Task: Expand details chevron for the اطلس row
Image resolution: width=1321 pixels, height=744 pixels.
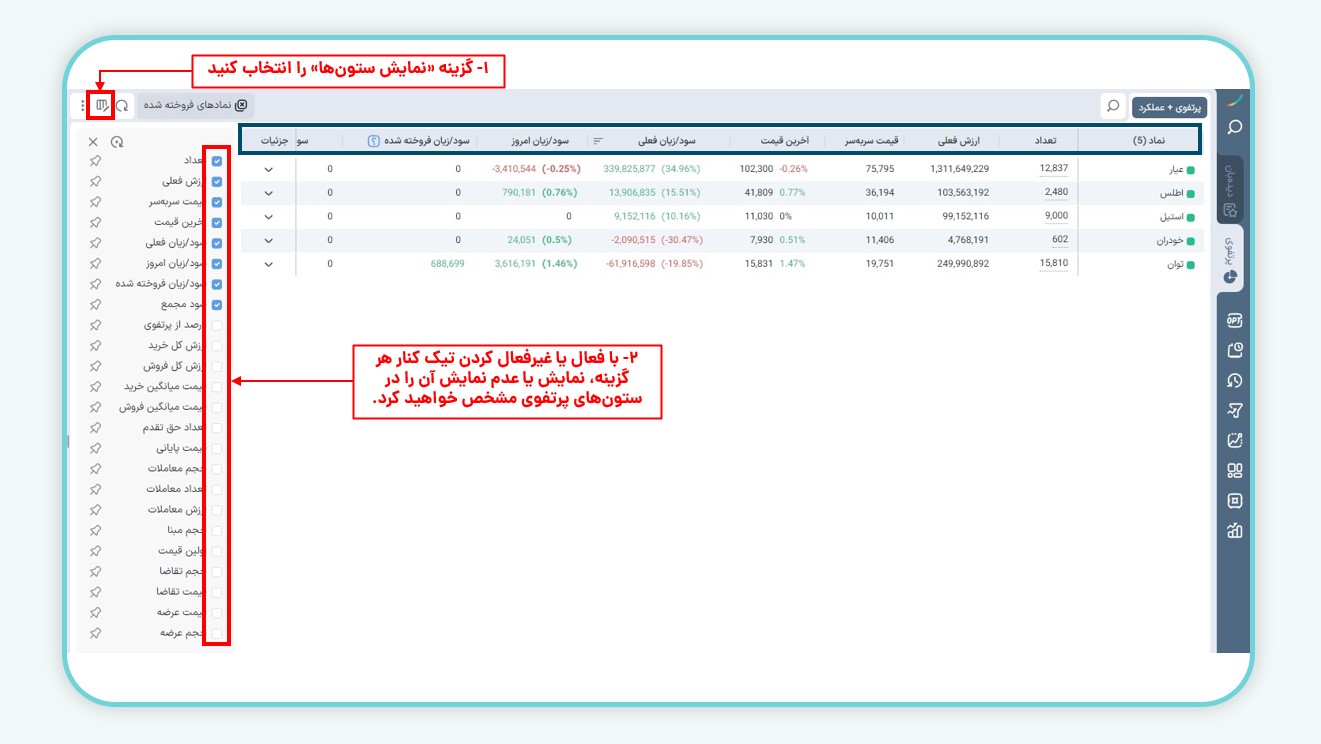Action: pyautogui.click(x=268, y=193)
